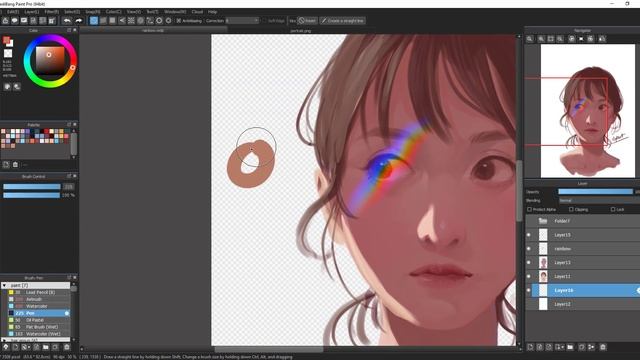Click the layer Opacity slider
Screen dimensions: 640x360
point(596,191)
